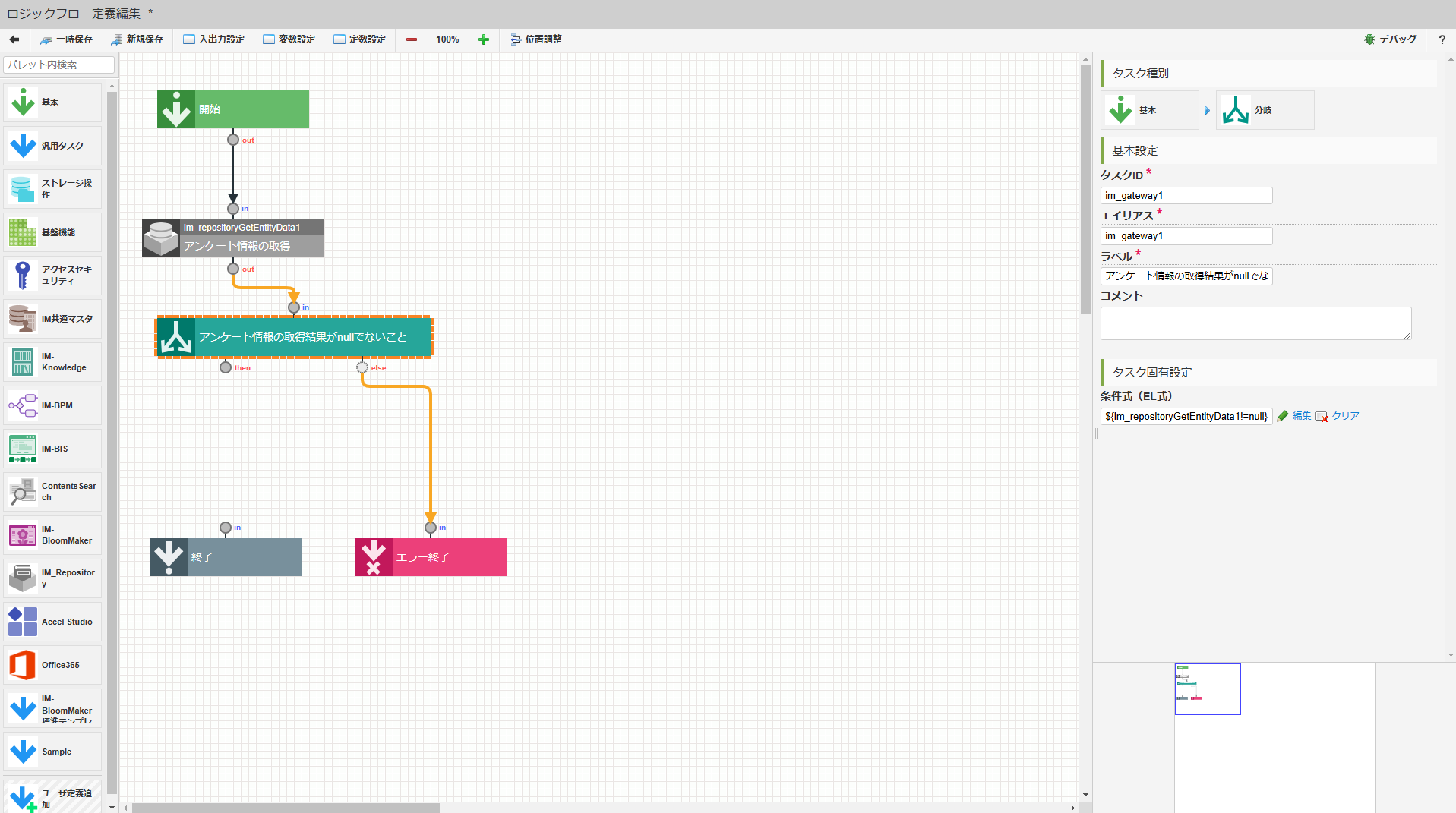Expand the IM共通マスタ palette category
The height and width of the screenshot is (813, 1456).
pyautogui.click(x=52, y=320)
